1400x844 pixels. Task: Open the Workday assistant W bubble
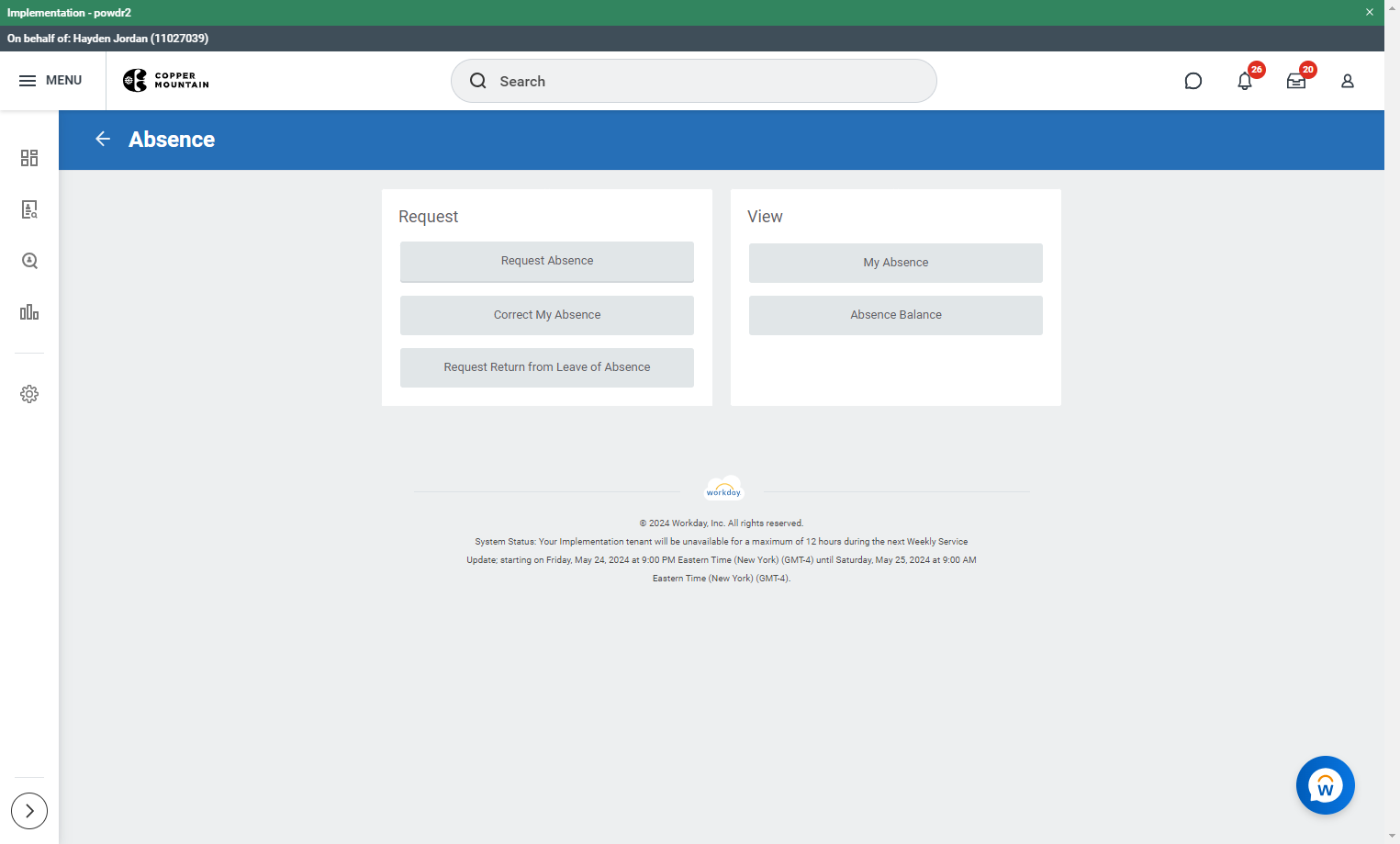pyautogui.click(x=1326, y=785)
